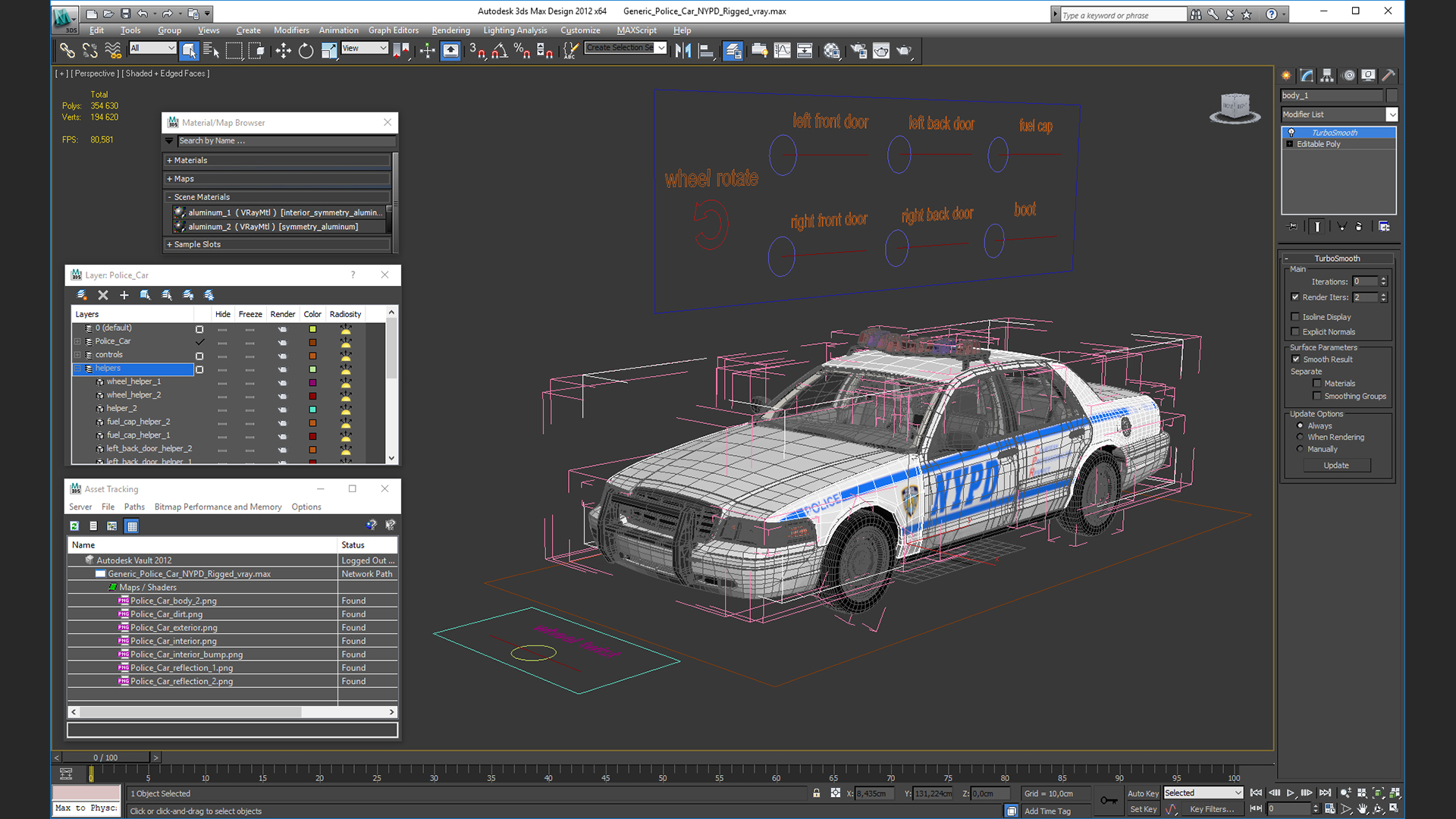Image resolution: width=1456 pixels, height=819 pixels.
Task: Expand the Editable Poly stack entry
Action: tap(1289, 144)
